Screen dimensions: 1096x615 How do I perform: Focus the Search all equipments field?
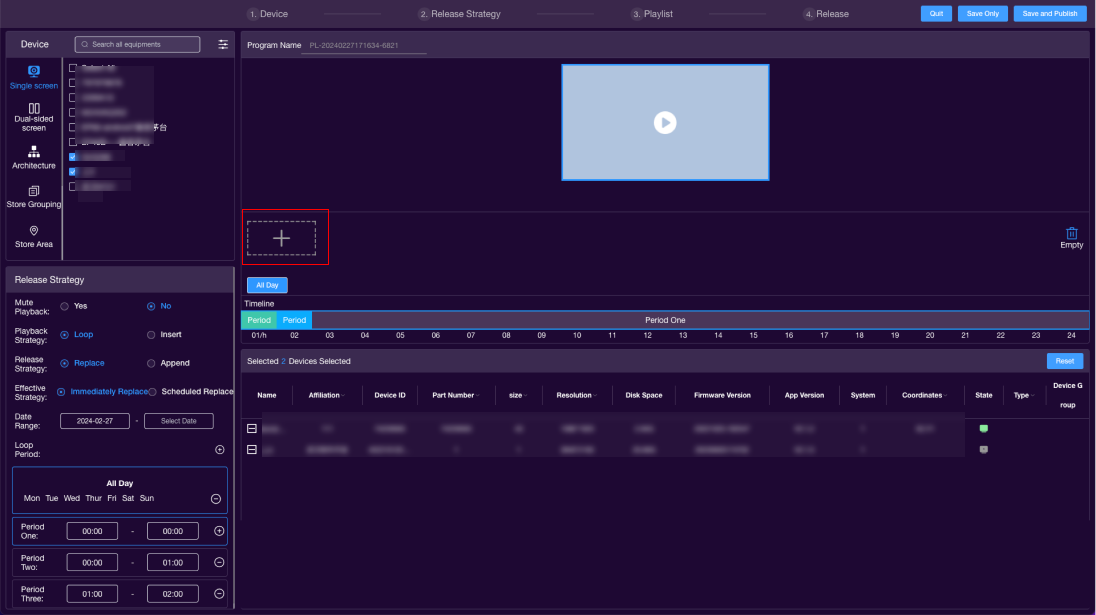137,45
